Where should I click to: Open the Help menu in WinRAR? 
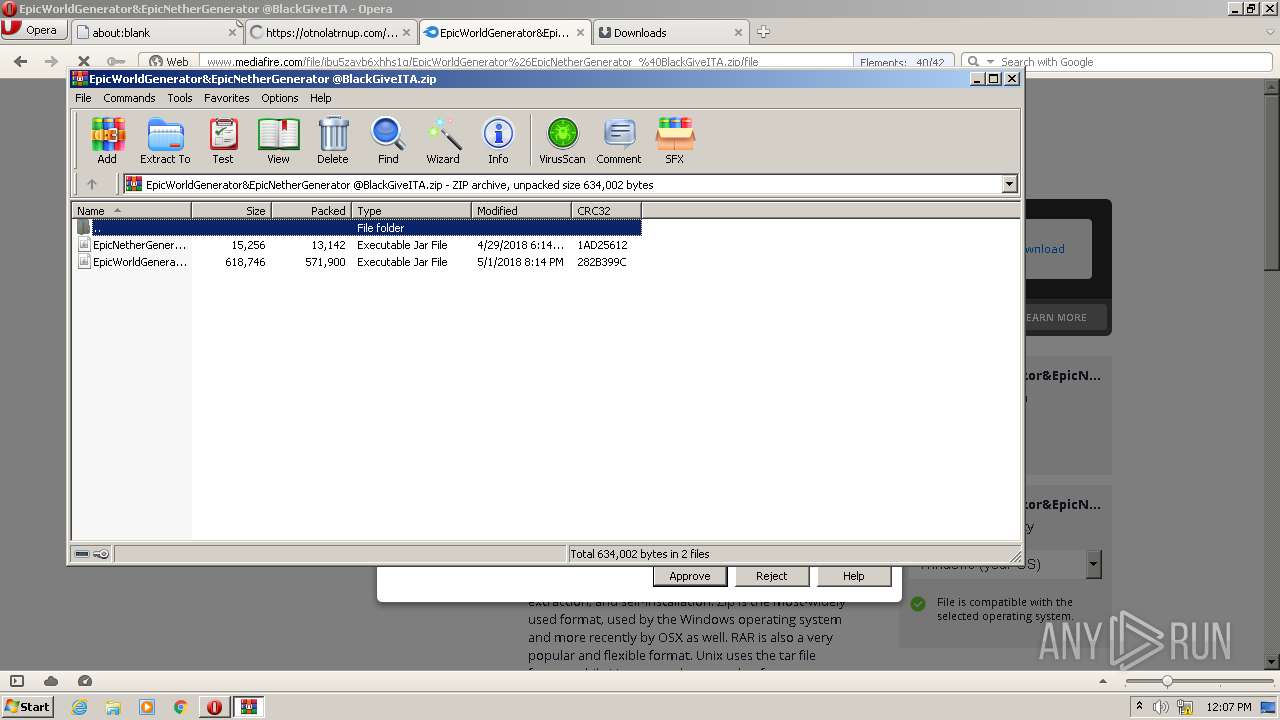(321, 98)
